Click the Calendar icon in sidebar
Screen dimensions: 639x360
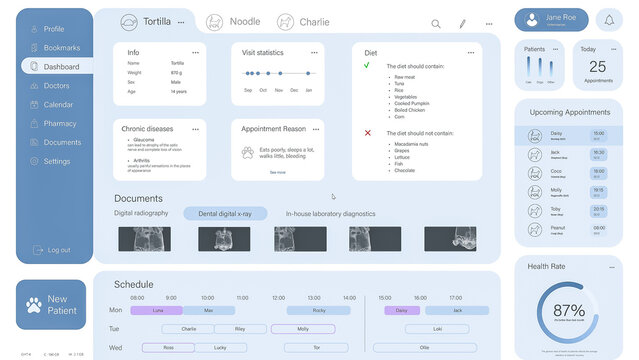coord(34,105)
